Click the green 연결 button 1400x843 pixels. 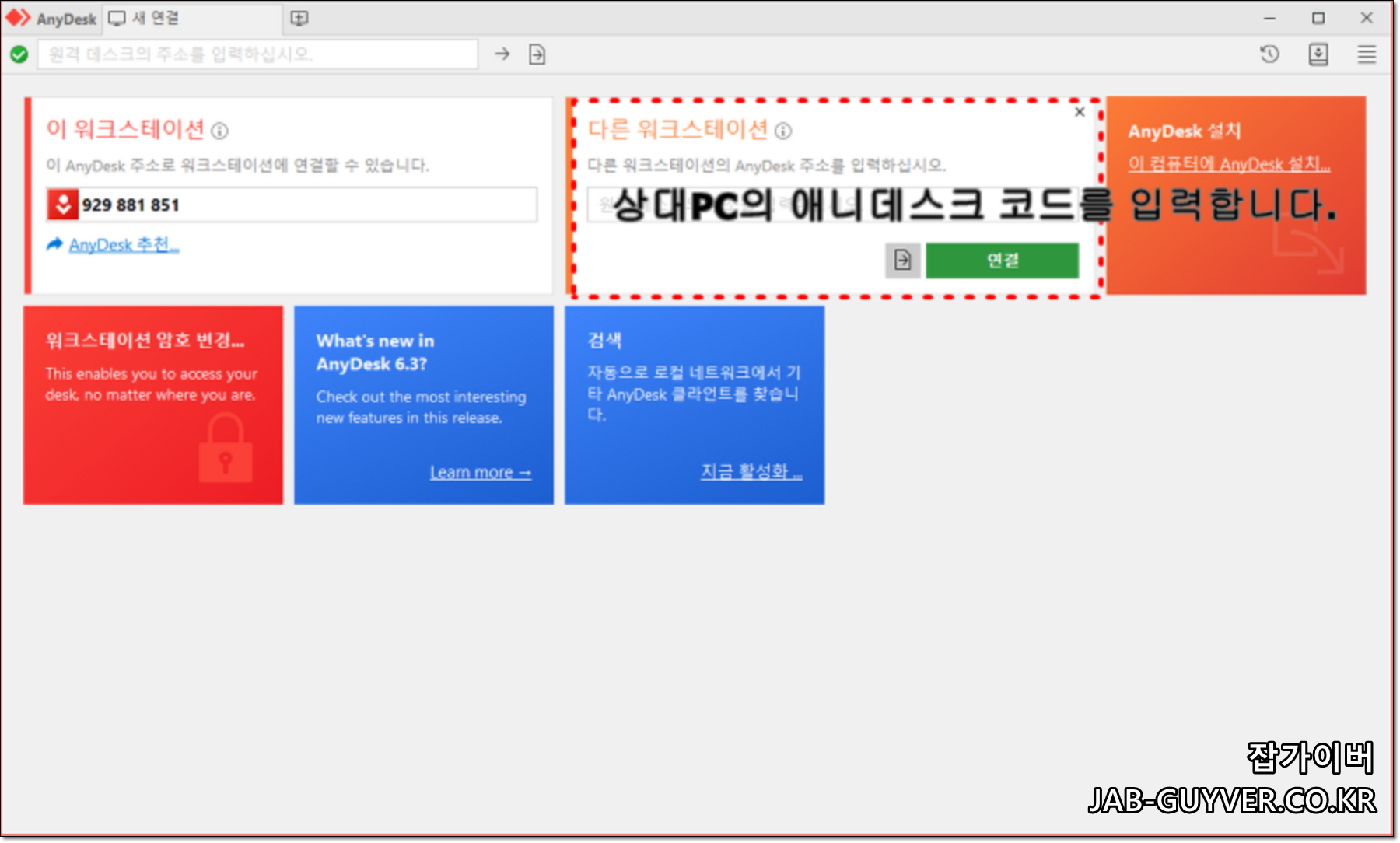pyautogui.click(x=1003, y=261)
